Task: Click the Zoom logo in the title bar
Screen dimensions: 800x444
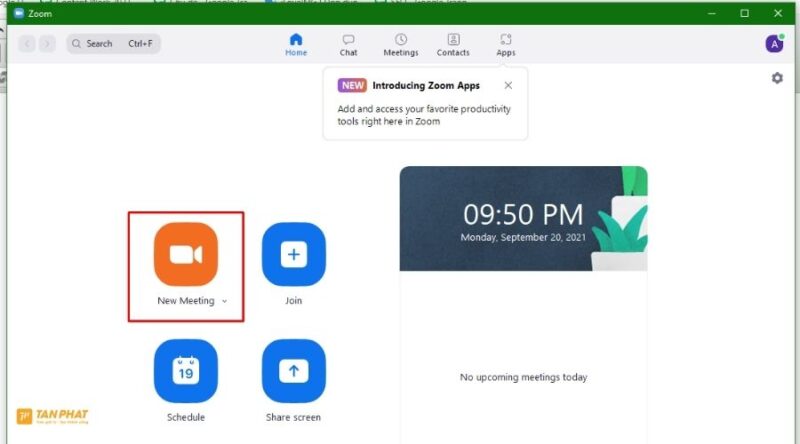Action: 19,13
